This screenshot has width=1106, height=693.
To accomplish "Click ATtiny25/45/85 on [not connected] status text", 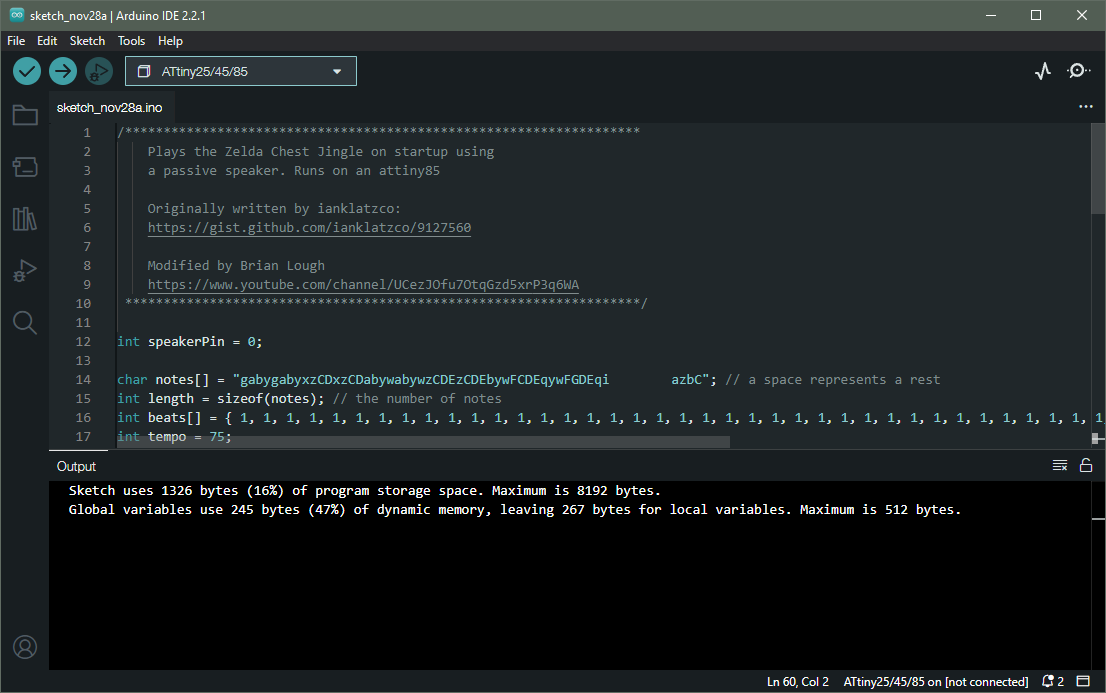I will pos(935,682).
